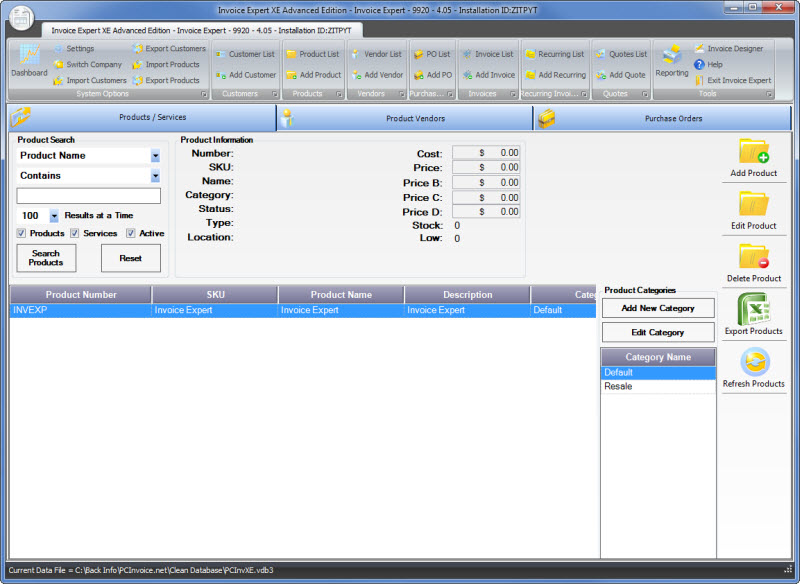Open the PO List
800x584 pixels.
pos(432,54)
